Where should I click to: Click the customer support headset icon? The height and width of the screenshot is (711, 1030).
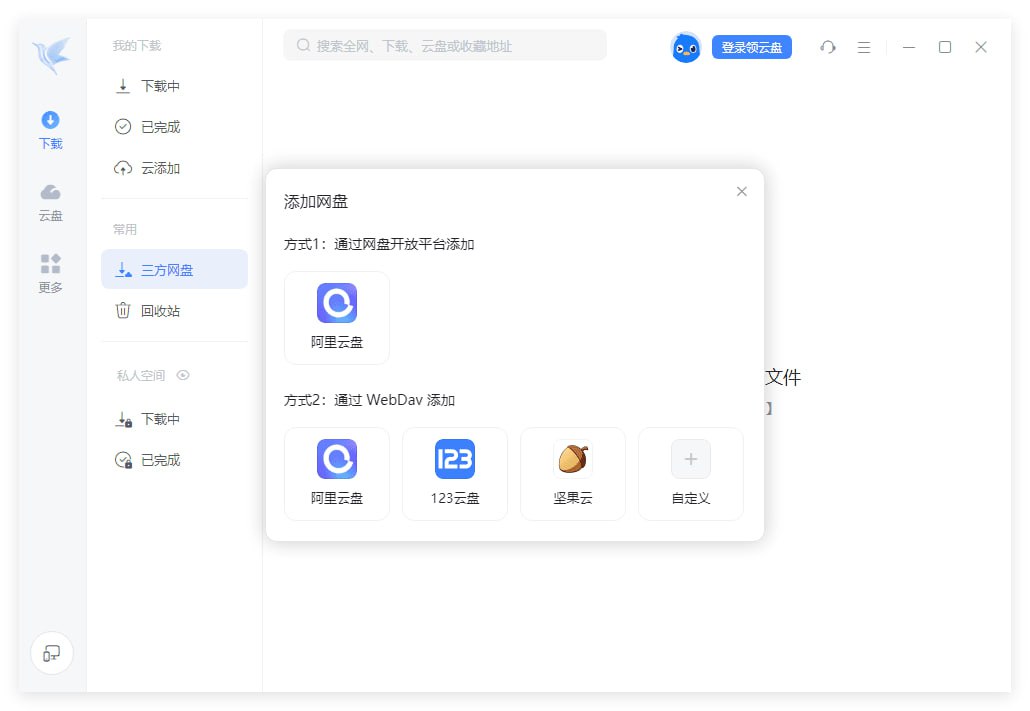[828, 47]
